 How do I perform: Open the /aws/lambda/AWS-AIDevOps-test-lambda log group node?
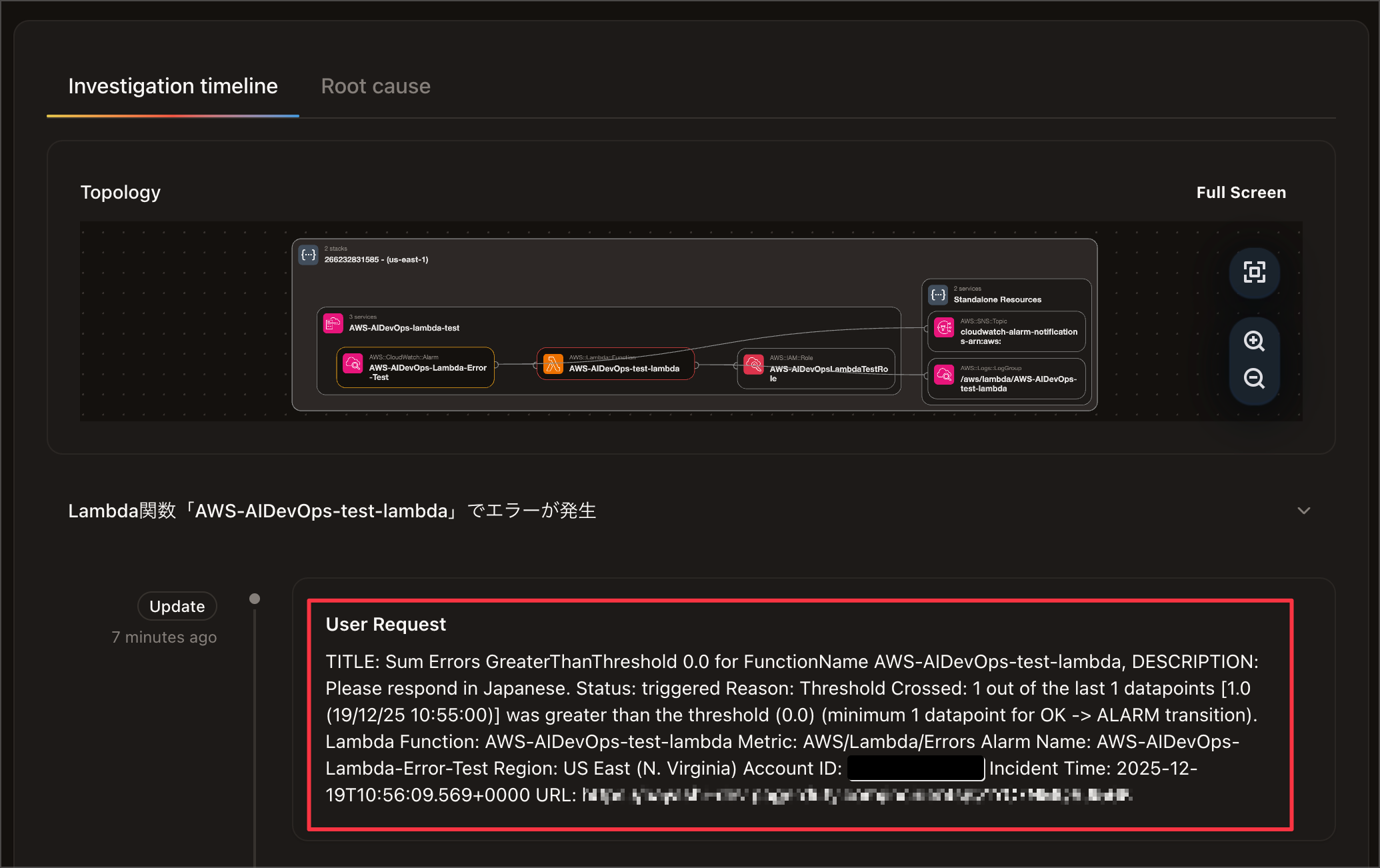coord(1006,379)
